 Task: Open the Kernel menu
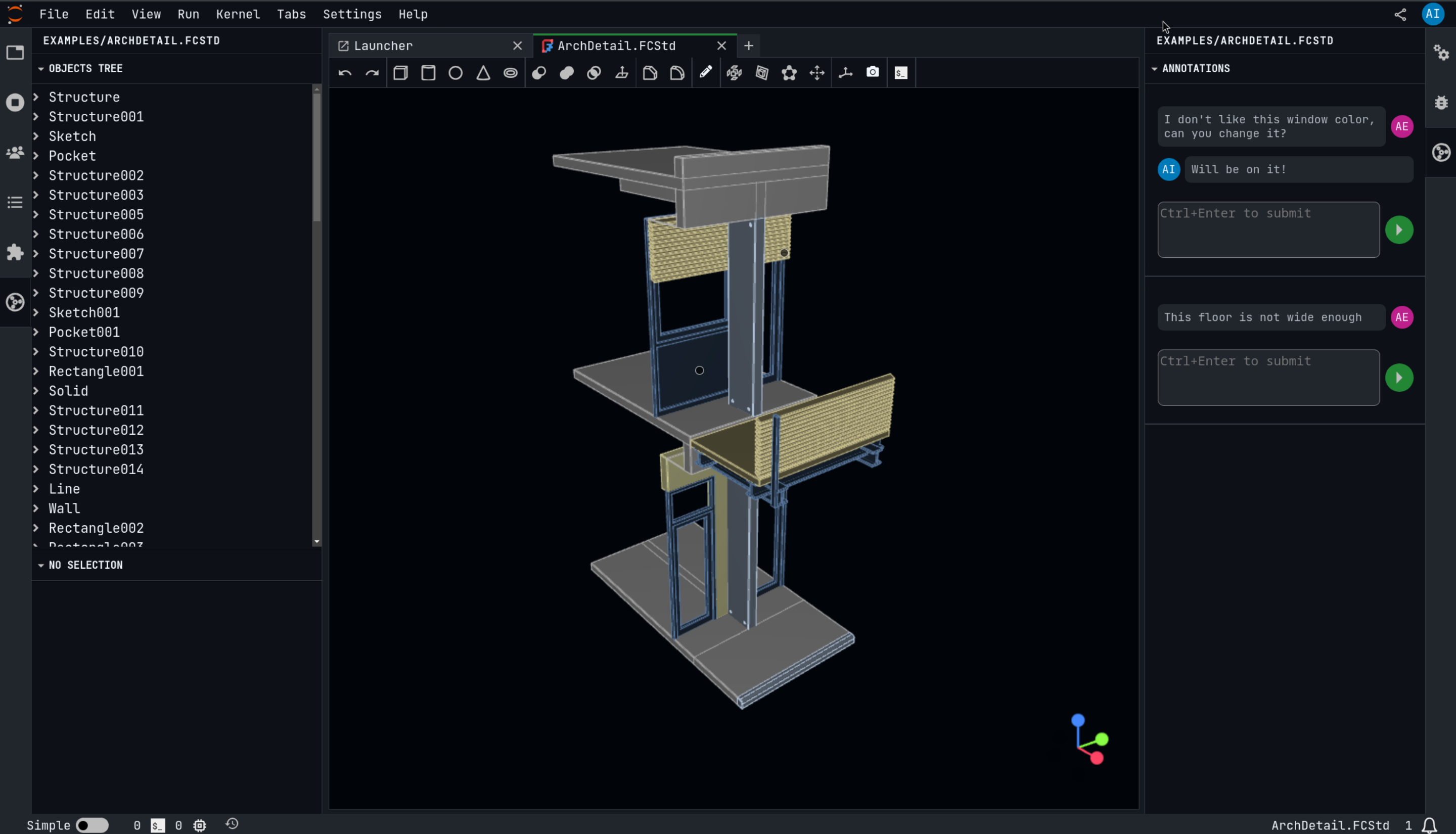[x=238, y=14]
